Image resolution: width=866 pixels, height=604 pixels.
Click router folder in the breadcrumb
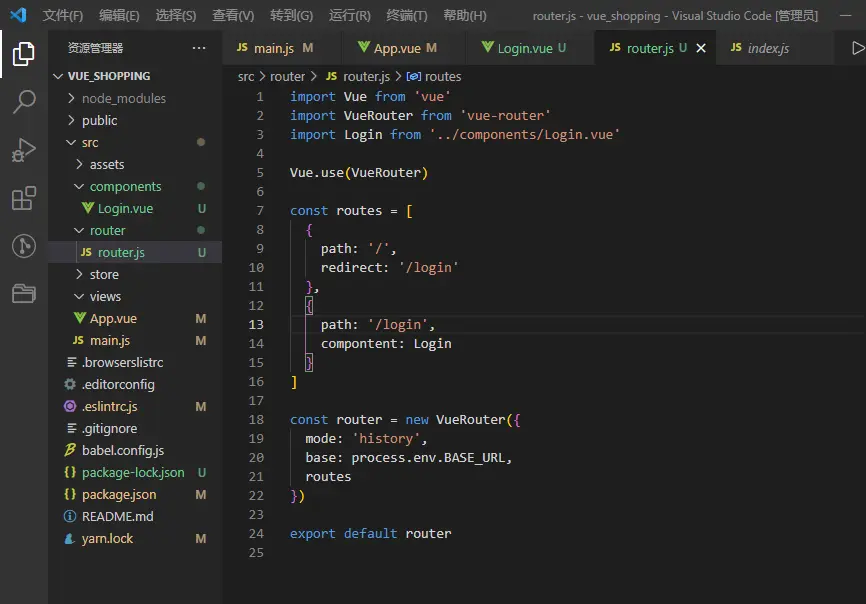287,76
